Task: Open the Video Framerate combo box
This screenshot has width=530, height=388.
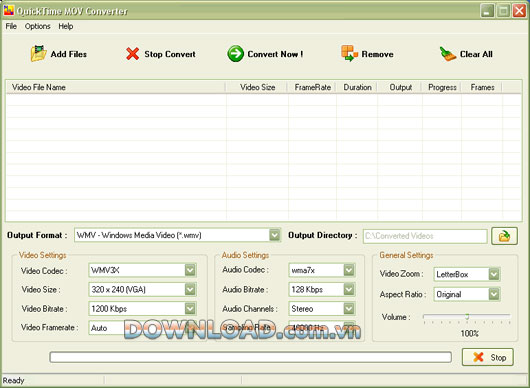Action: point(142,328)
